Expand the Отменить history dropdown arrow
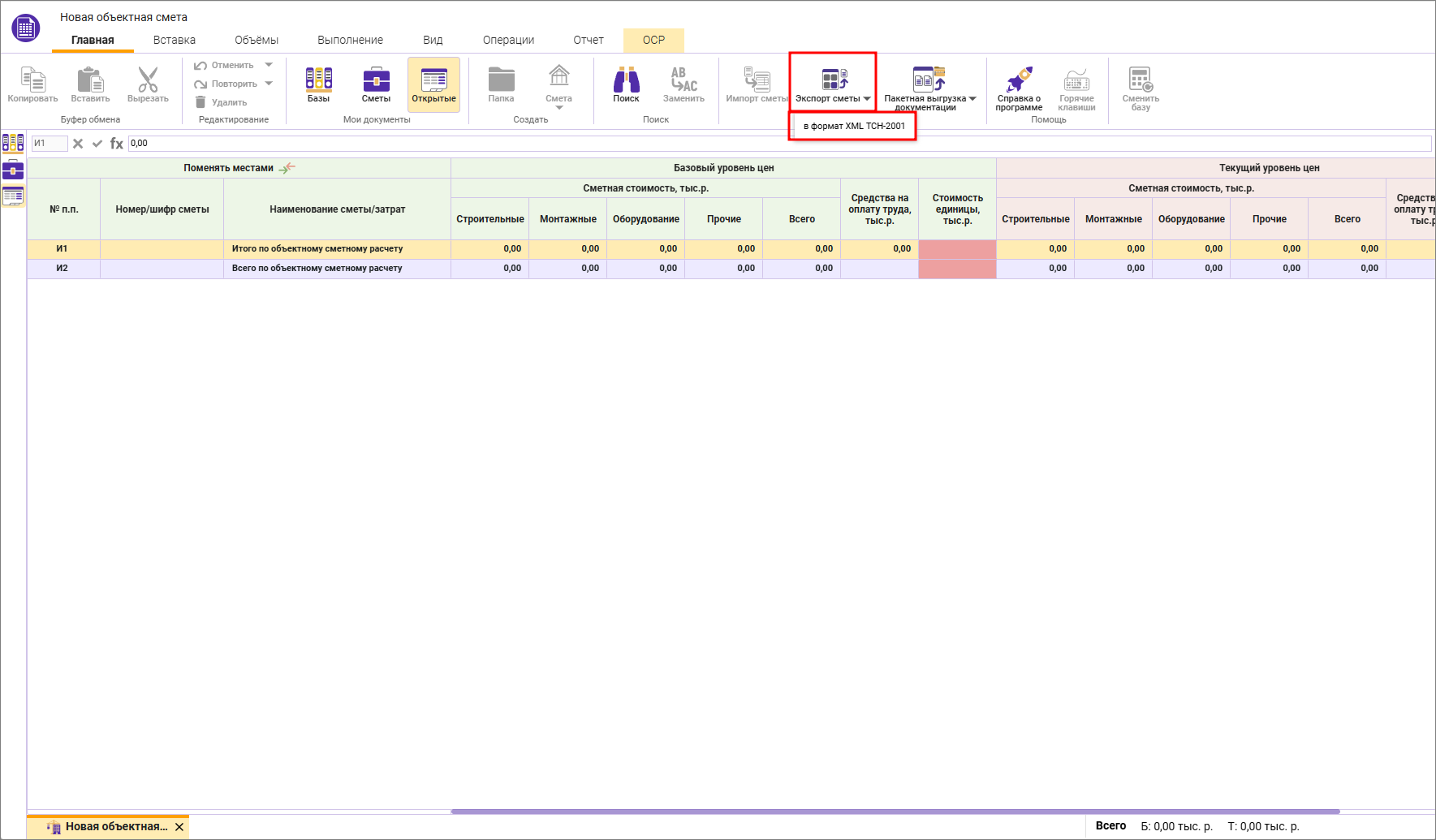The image size is (1436, 840). [x=269, y=65]
